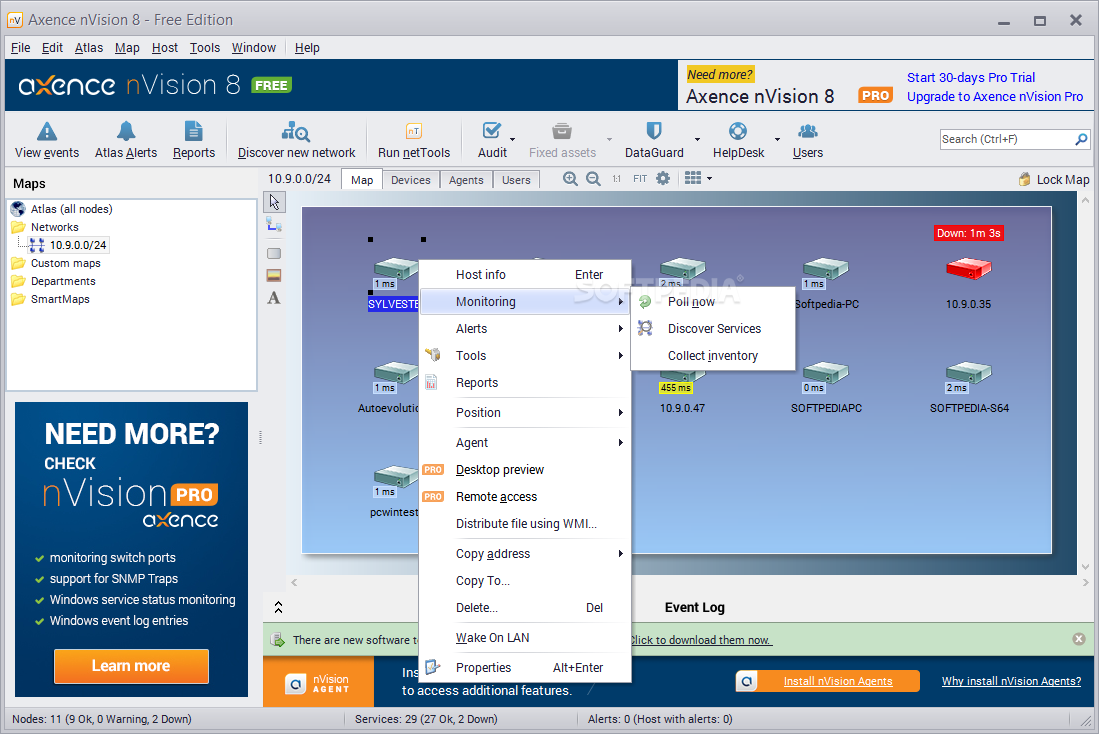Image resolution: width=1099 pixels, height=734 pixels.
Task: Open the Host menu
Action: [165, 48]
